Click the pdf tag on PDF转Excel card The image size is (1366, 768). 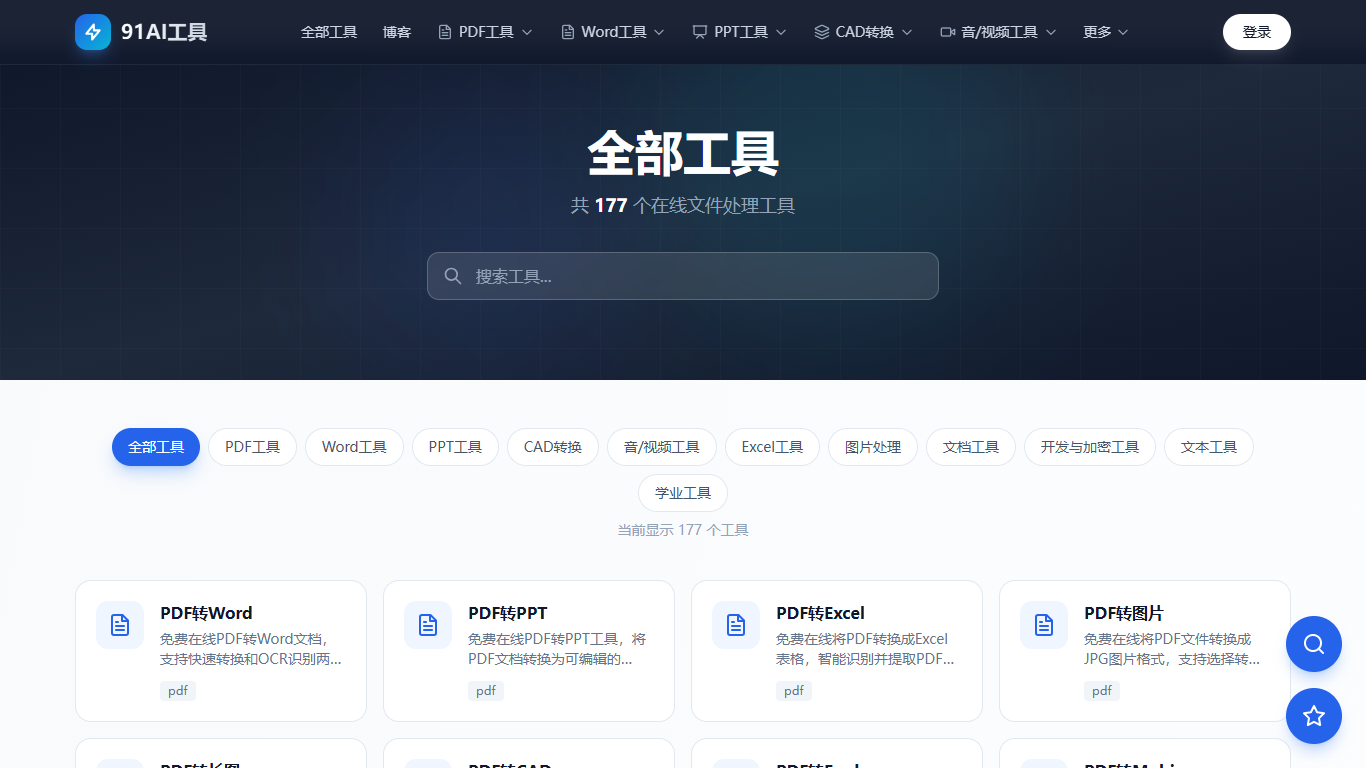(x=794, y=691)
